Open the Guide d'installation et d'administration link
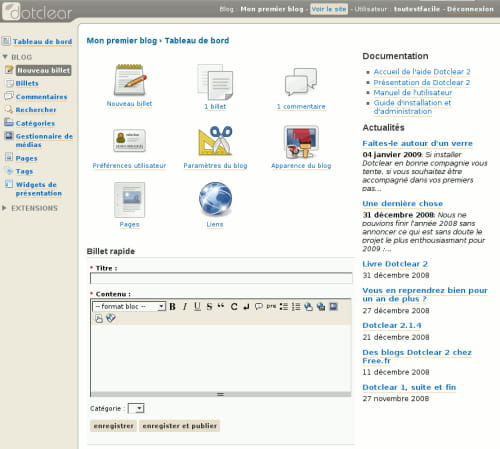500x449 pixels. 412,107
